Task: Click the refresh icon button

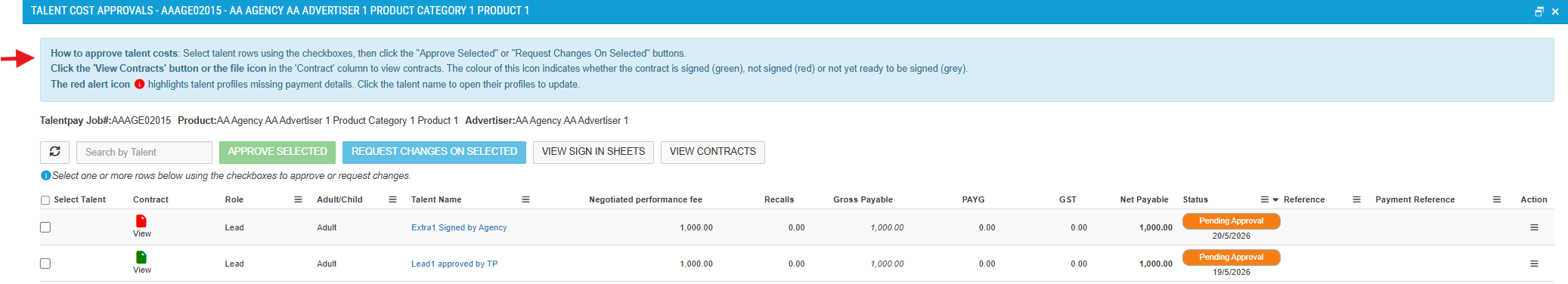Action: (54, 152)
